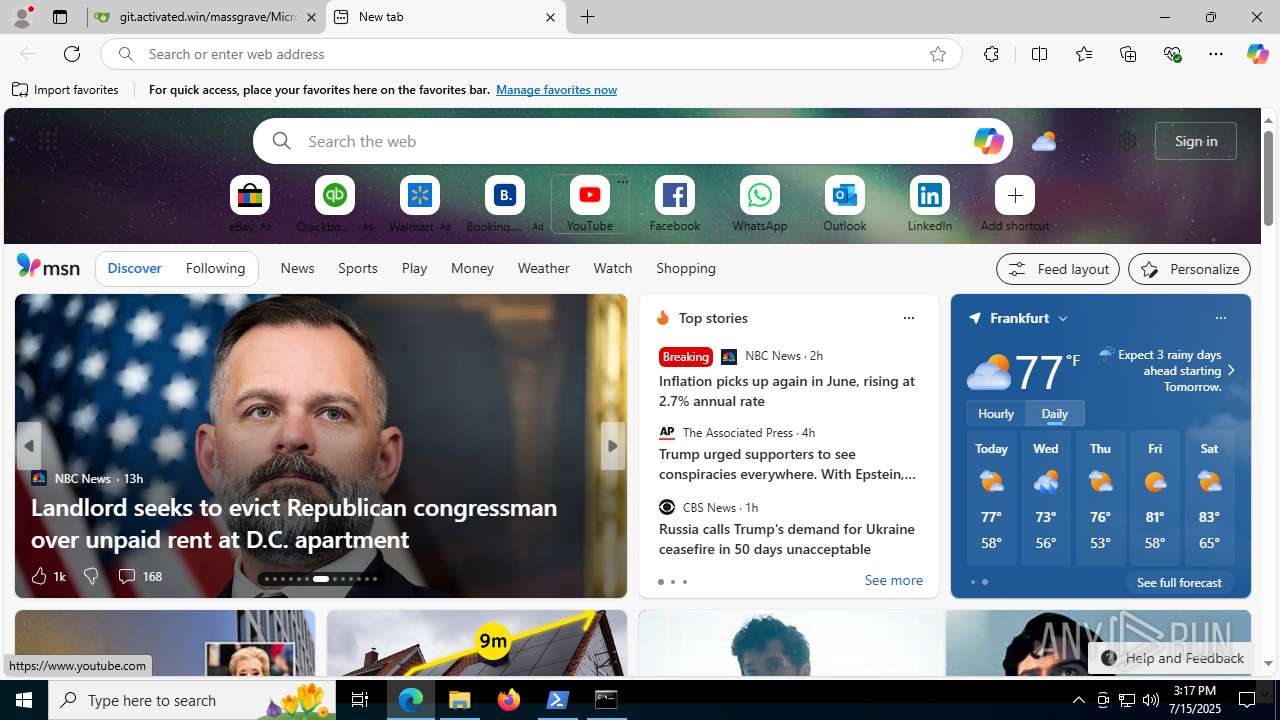Open the Copilot sidebar icon
The width and height of the screenshot is (1280, 720).
(x=1257, y=54)
